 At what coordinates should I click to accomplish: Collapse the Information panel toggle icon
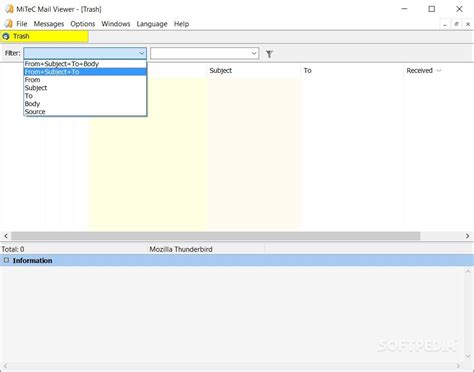tap(6, 260)
